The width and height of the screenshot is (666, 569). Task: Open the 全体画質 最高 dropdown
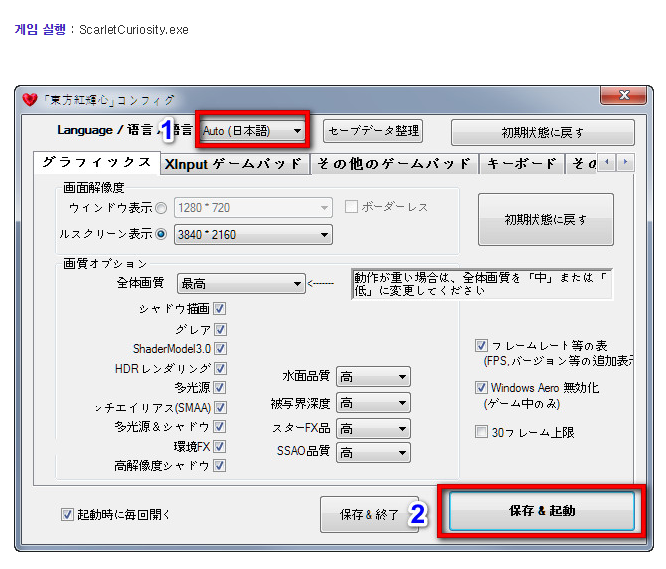tap(241, 283)
